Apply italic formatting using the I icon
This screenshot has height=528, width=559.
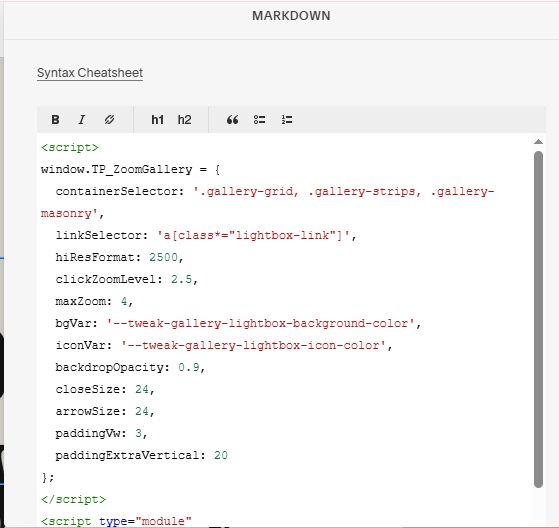click(82, 120)
